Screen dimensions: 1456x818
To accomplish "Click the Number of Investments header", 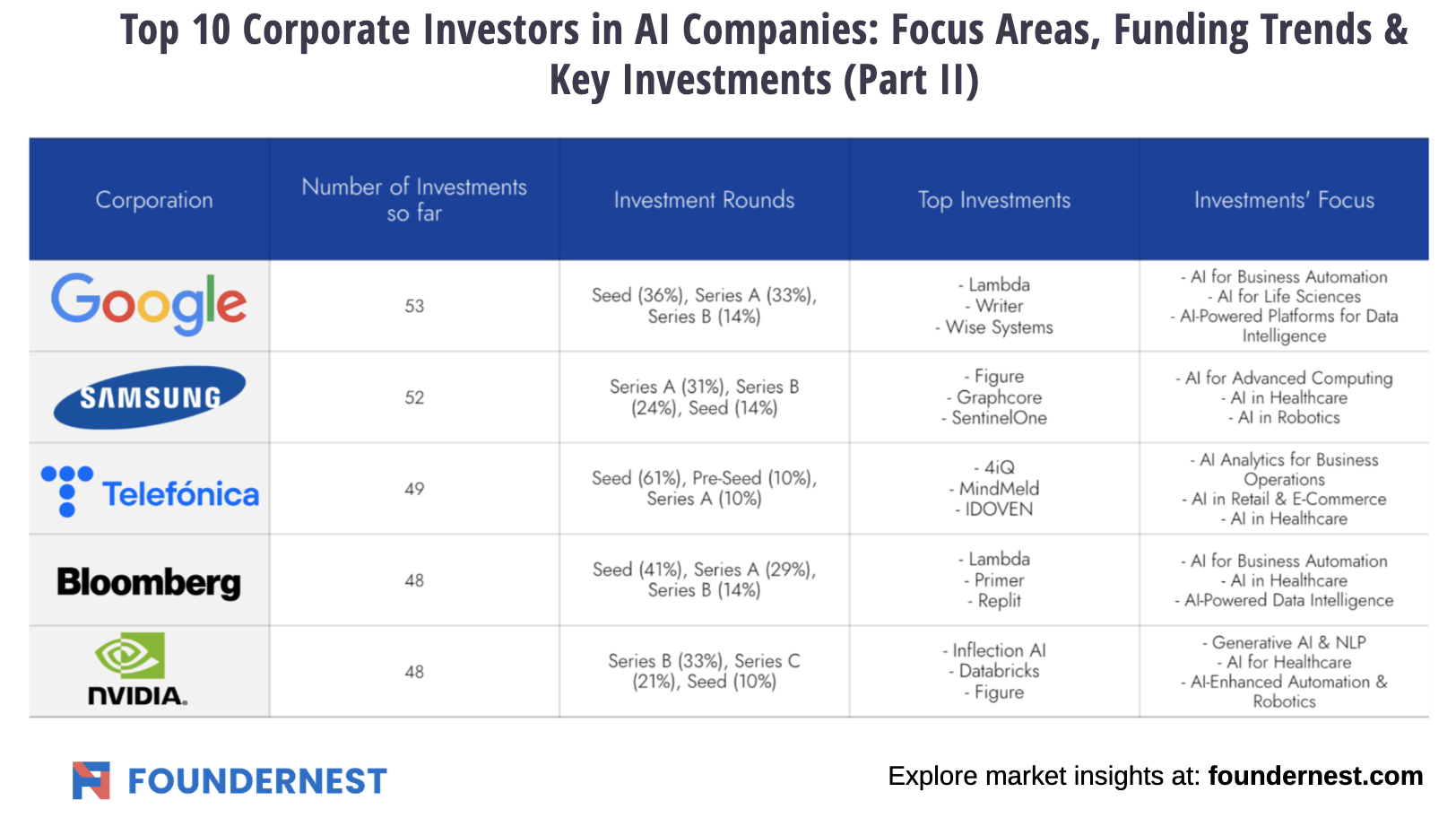I will (414, 200).
